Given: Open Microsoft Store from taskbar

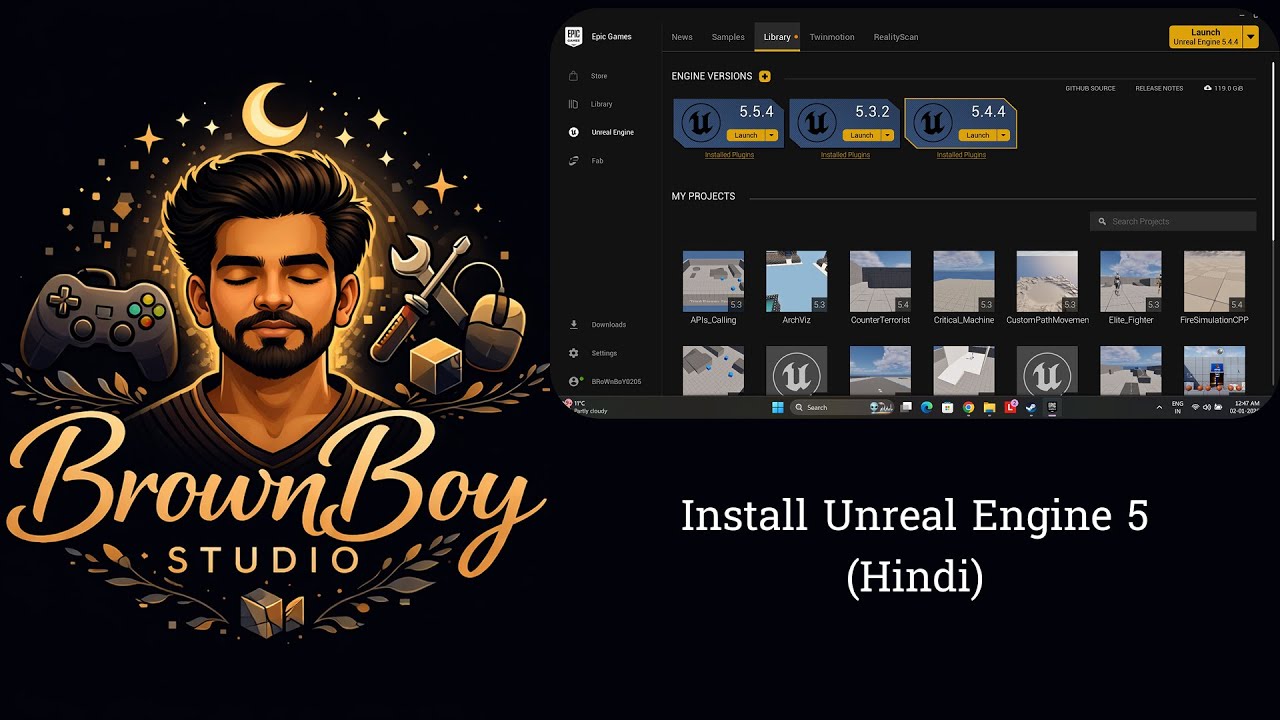Looking at the screenshot, I should pyautogui.click(x=947, y=407).
